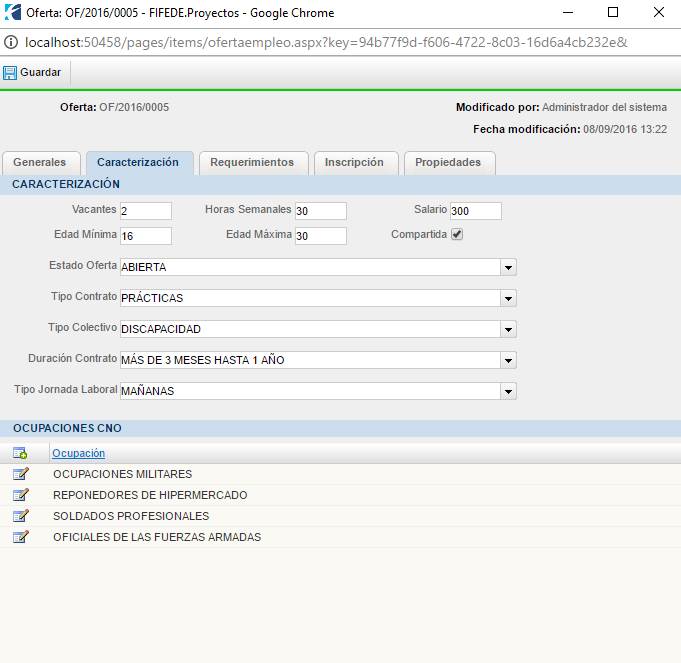Edit the OFICIALES DE LAS FUERZAS ARMADAS icon
The image size is (681, 663).
pyautogui.click(x=20, y=537)
